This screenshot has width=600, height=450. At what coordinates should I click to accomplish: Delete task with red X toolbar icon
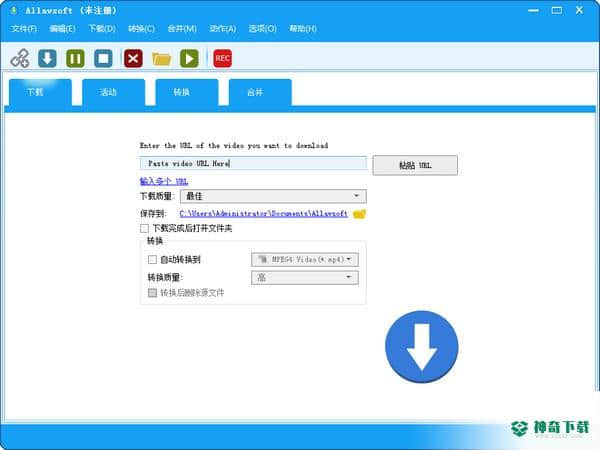pyautogui.click(x=133, y=59)
